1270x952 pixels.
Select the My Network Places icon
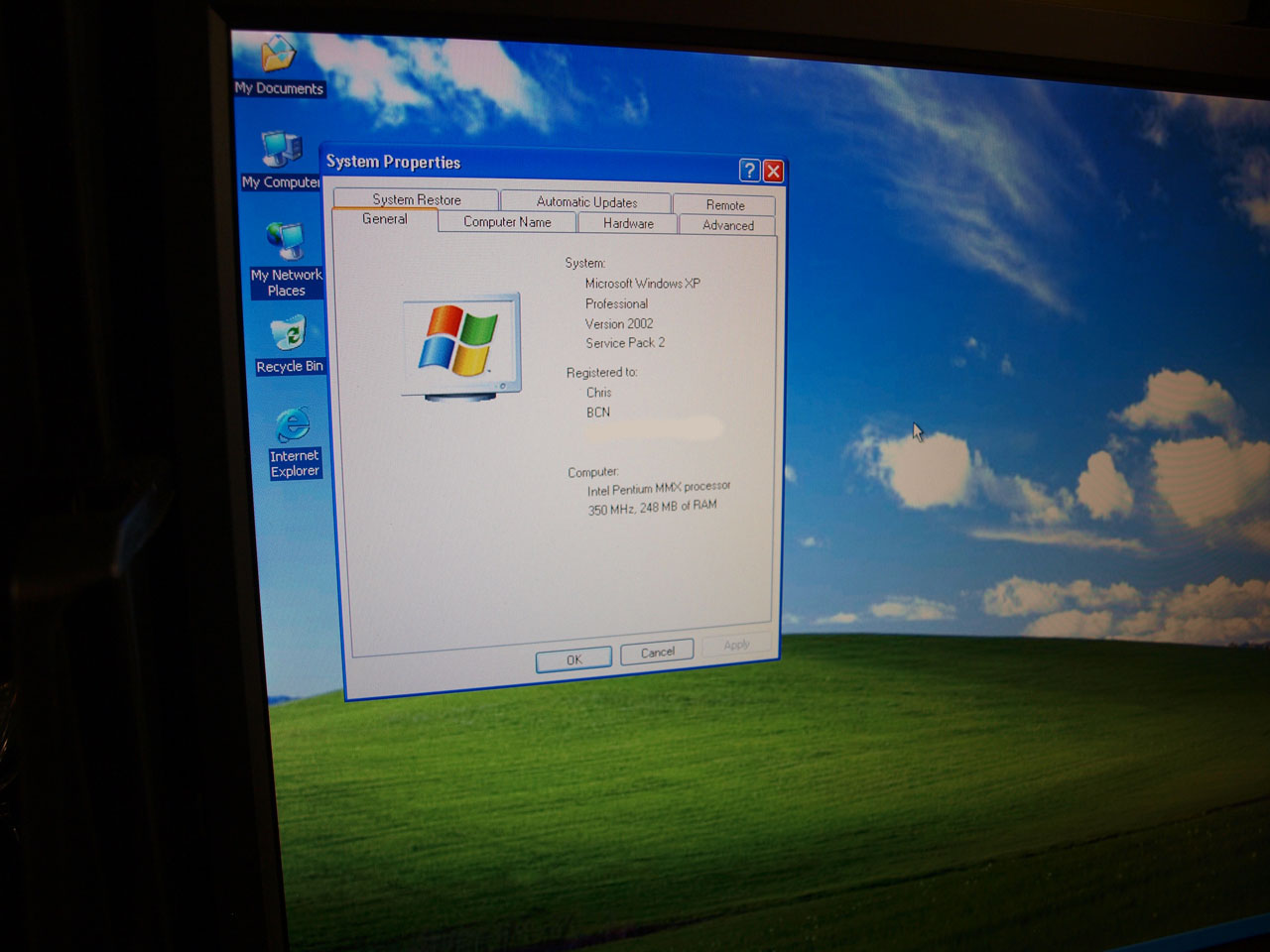click(287, 261)
